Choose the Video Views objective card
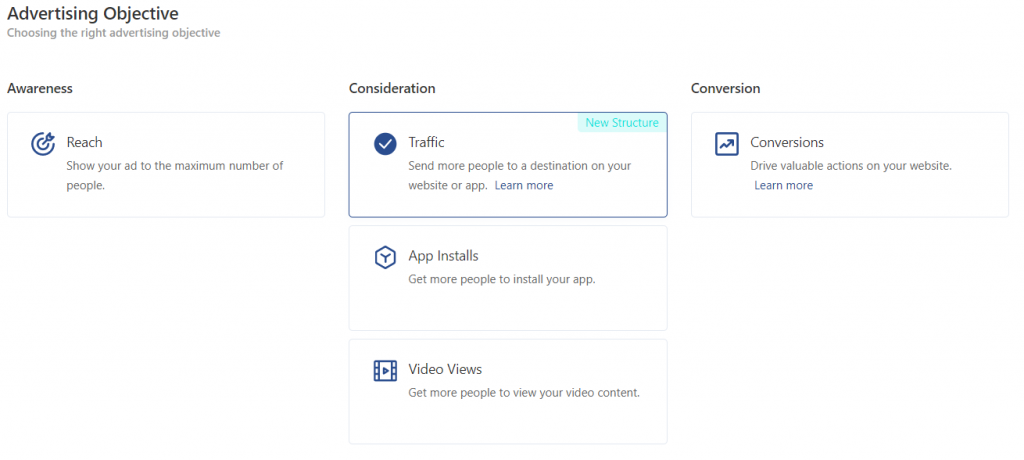Viewport: 1024px width, 460px height. [x=508, y=391]
